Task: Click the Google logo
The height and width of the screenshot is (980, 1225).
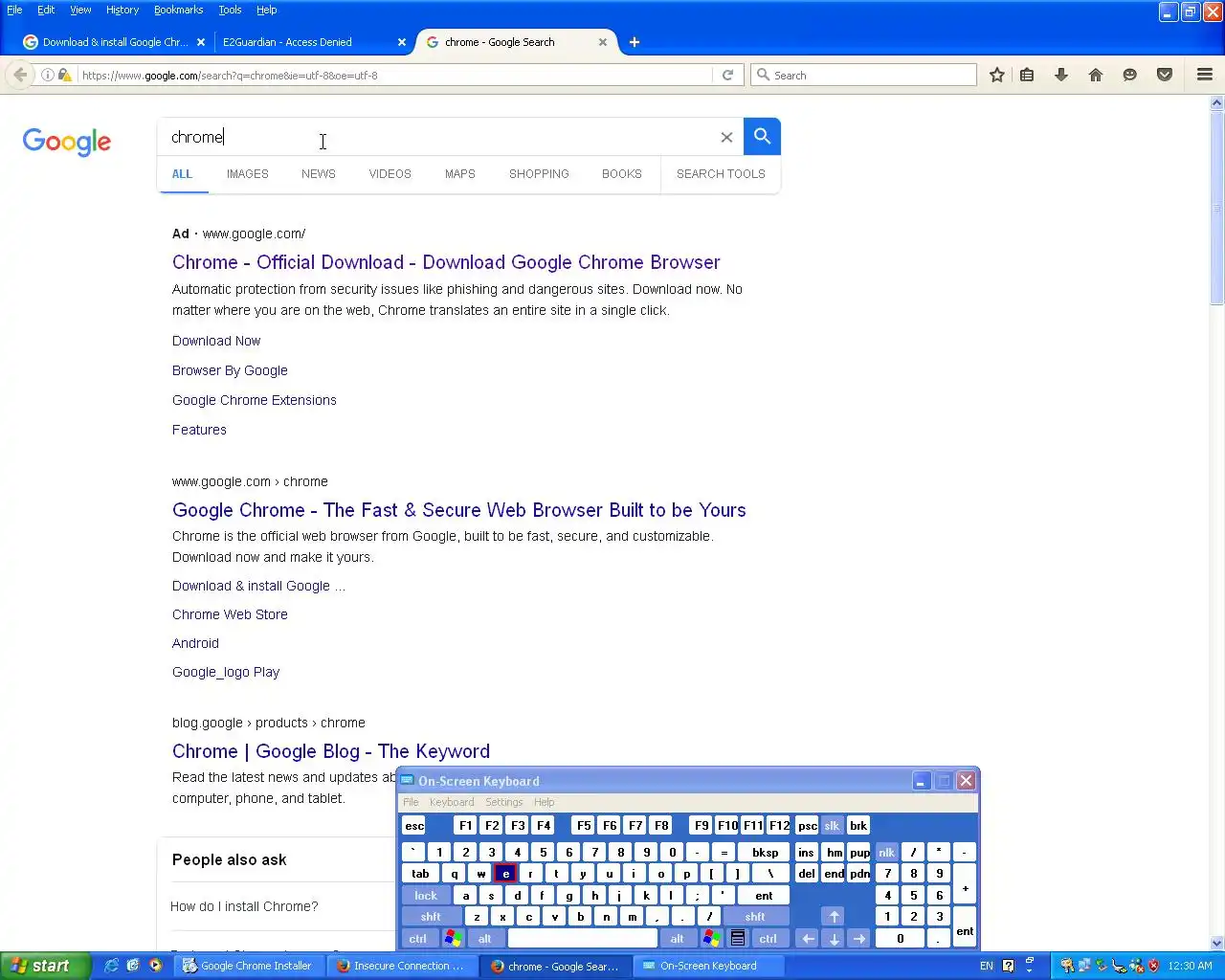Action: click(67, 142)
